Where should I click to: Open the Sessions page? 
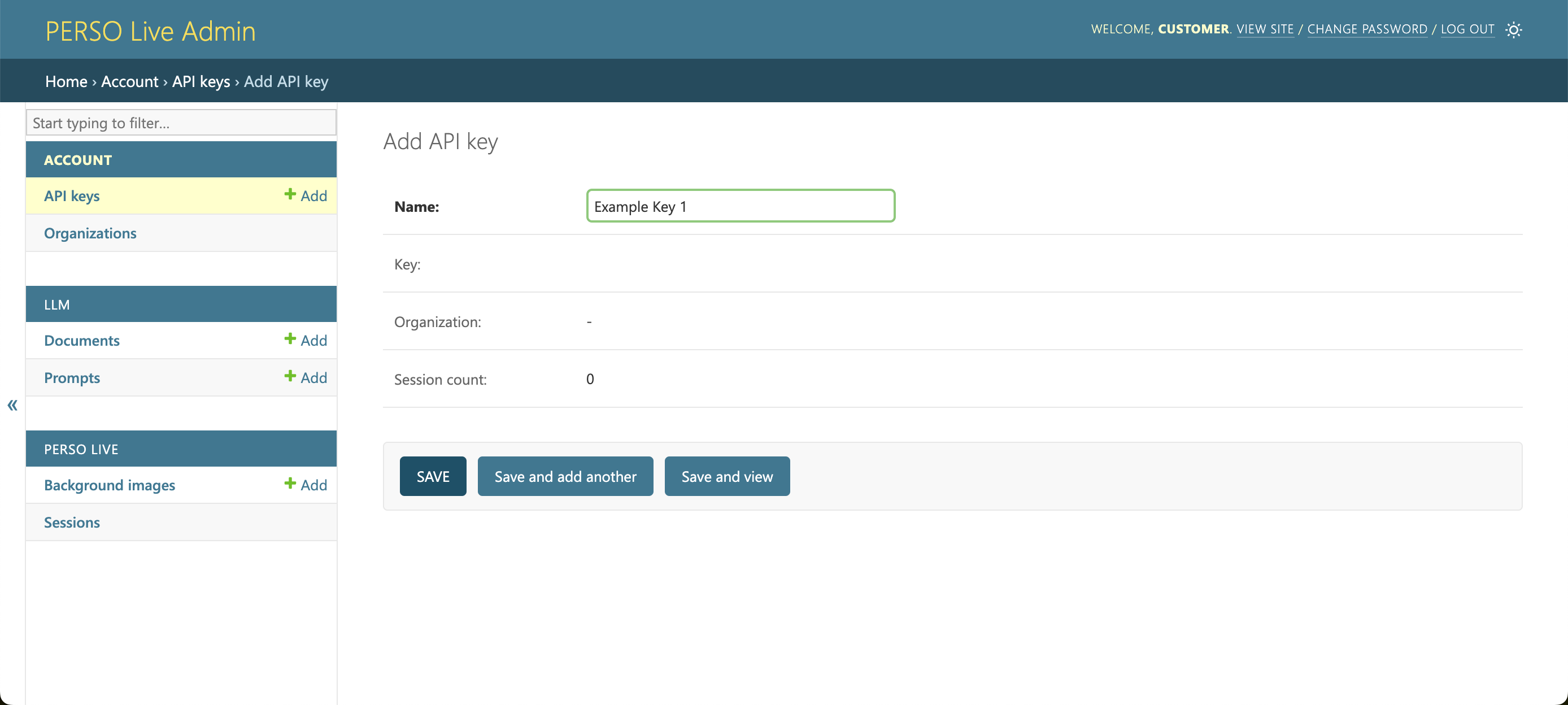tap(71, 522)
